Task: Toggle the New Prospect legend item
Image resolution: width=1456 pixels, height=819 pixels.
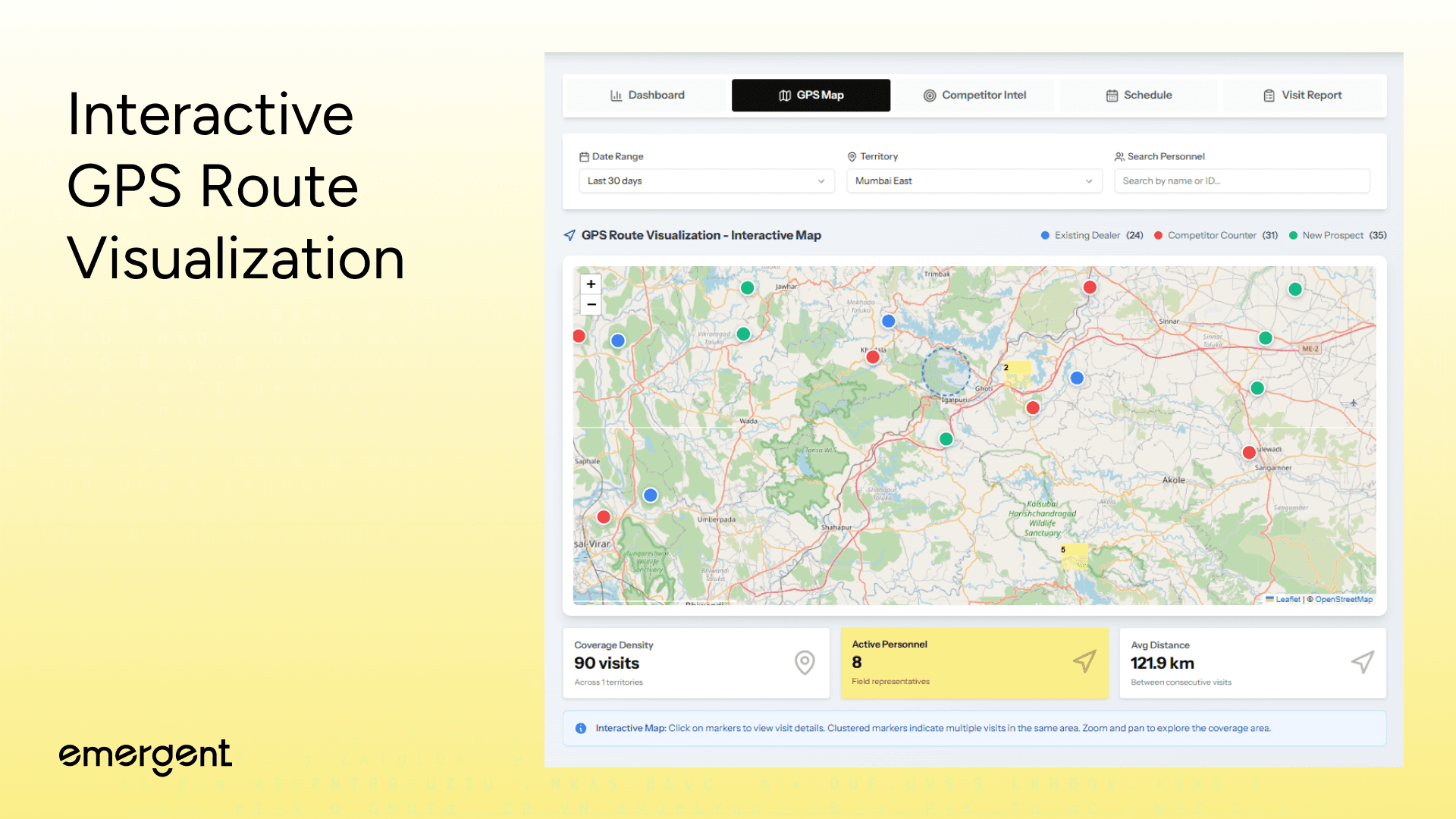Action: point(1332,236)
